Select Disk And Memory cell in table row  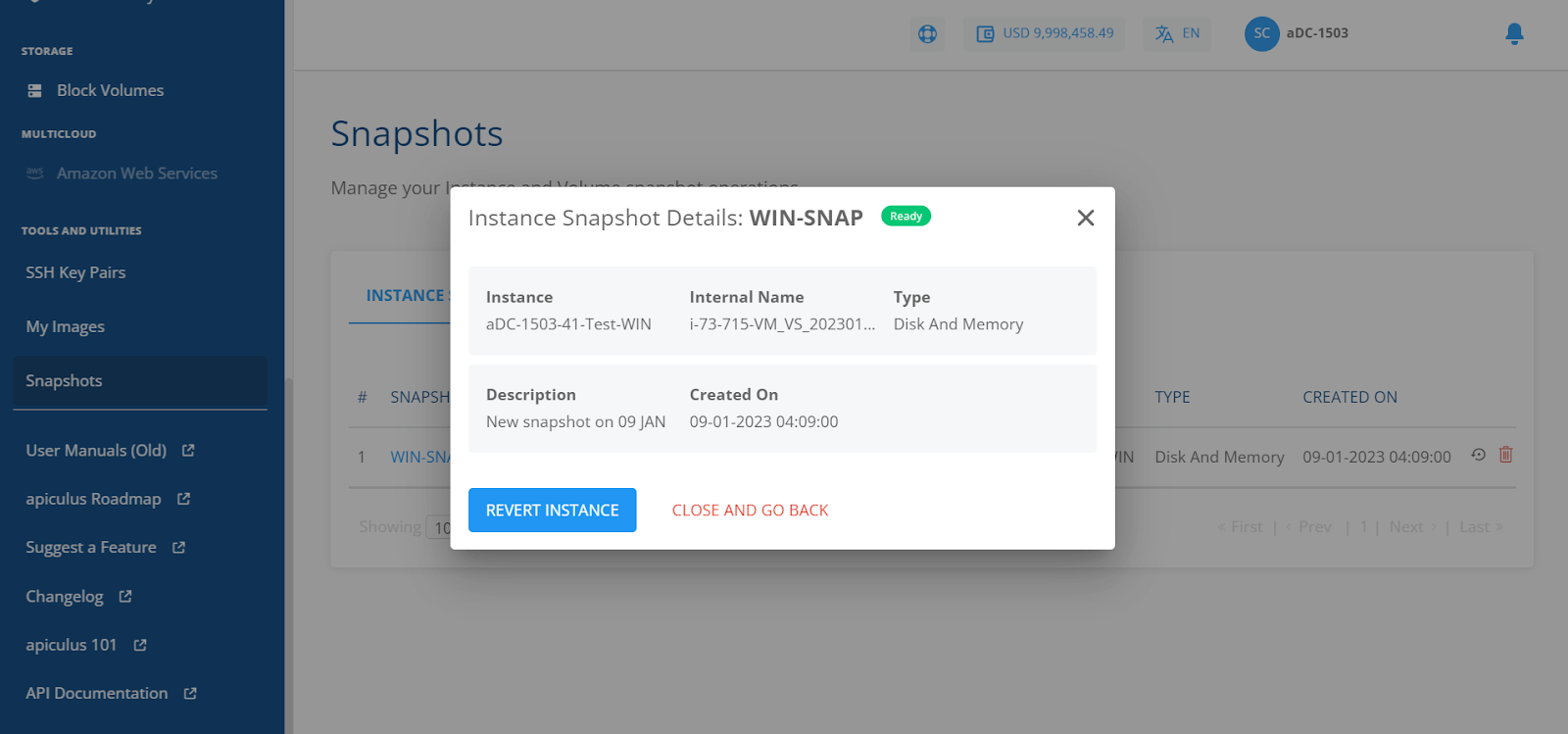pos(1219,458)
